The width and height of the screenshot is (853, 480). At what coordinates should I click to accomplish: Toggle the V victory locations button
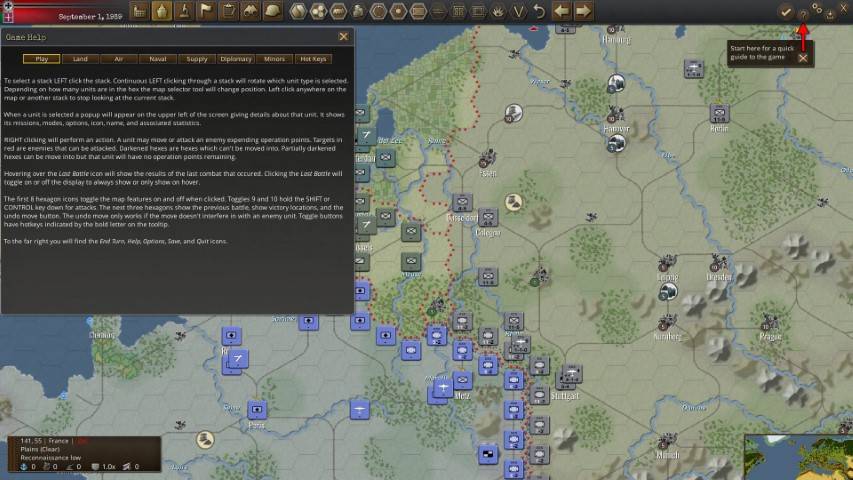click(x=518, y=11)
